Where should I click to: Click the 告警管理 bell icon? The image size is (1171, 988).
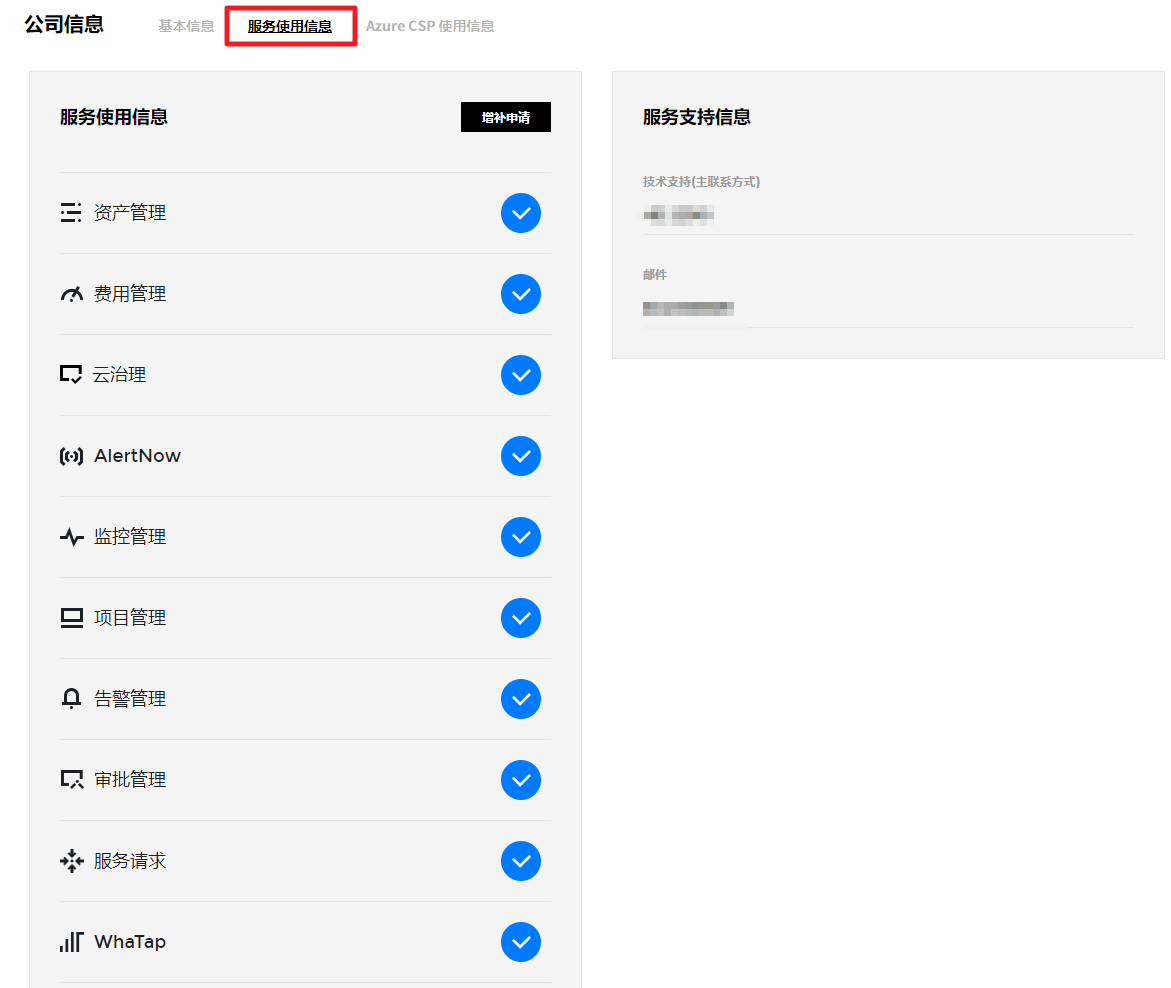pyautogui.click(x=71, y=699)
